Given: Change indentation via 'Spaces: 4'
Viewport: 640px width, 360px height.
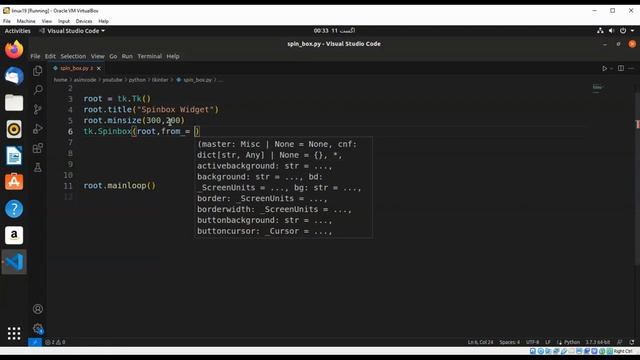Looking at the screenshot, I should coord(509,342).
